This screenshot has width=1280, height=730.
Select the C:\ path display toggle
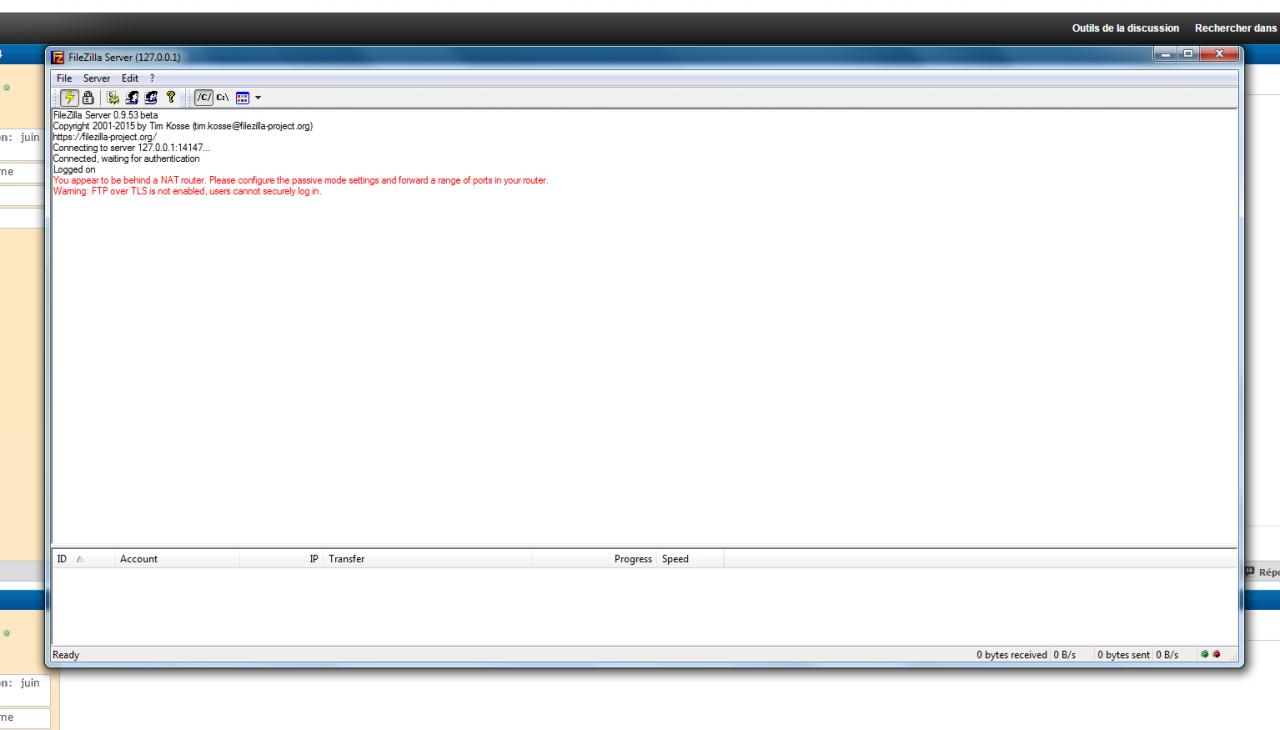tap(223, 97)
